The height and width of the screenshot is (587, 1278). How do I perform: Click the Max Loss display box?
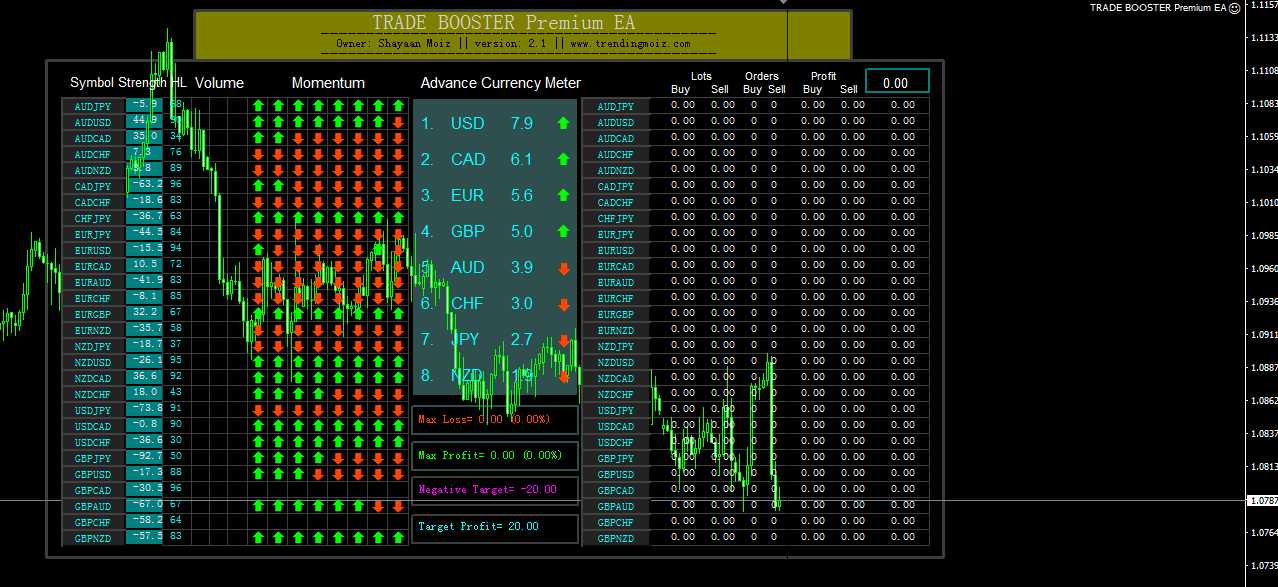click(495, 420)
